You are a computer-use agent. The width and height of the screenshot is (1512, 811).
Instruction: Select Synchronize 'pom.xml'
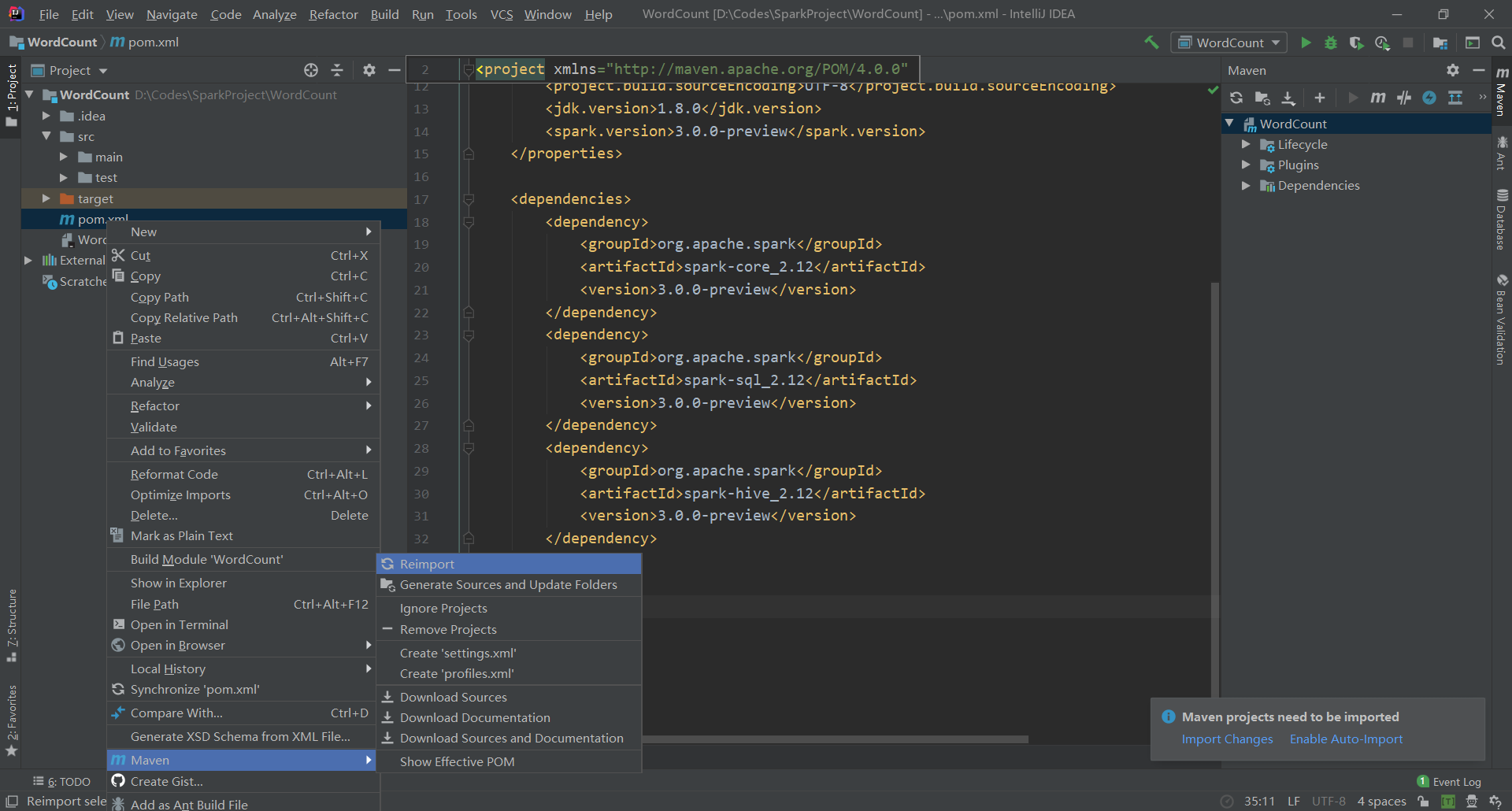(243, 689)
